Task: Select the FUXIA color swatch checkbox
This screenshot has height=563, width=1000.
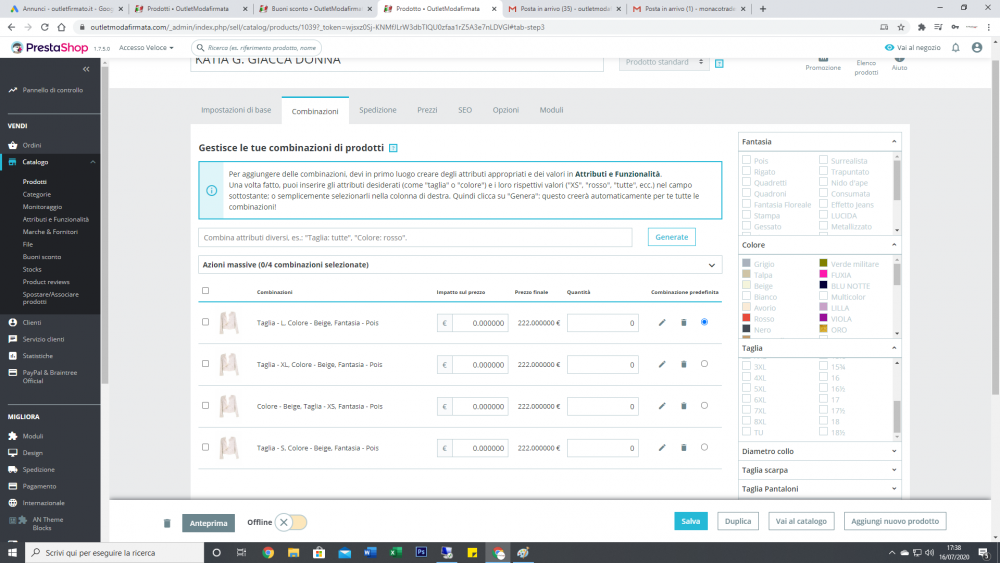Action: 823,274
